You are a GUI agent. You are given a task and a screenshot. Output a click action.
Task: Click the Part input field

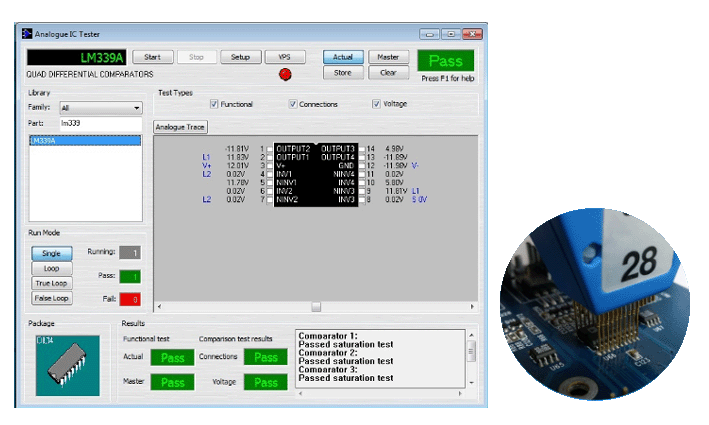pyautogui.click(x=100, y=123)
